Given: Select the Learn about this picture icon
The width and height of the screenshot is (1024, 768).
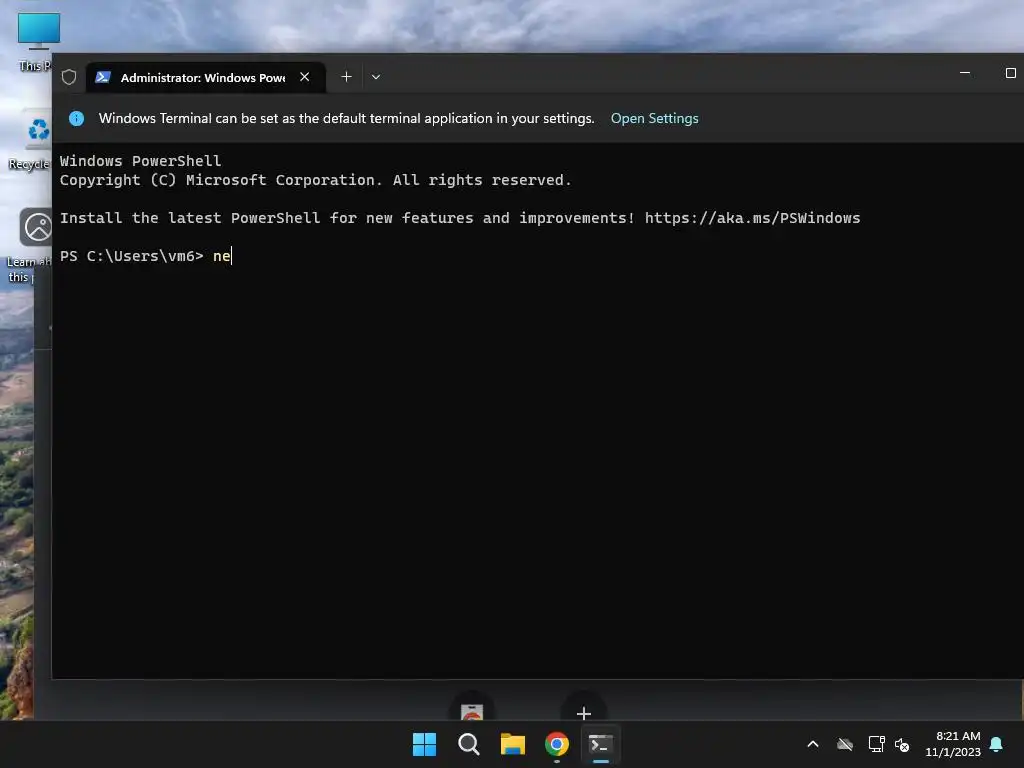Looking at the screenshot, I should click(28, 245).
